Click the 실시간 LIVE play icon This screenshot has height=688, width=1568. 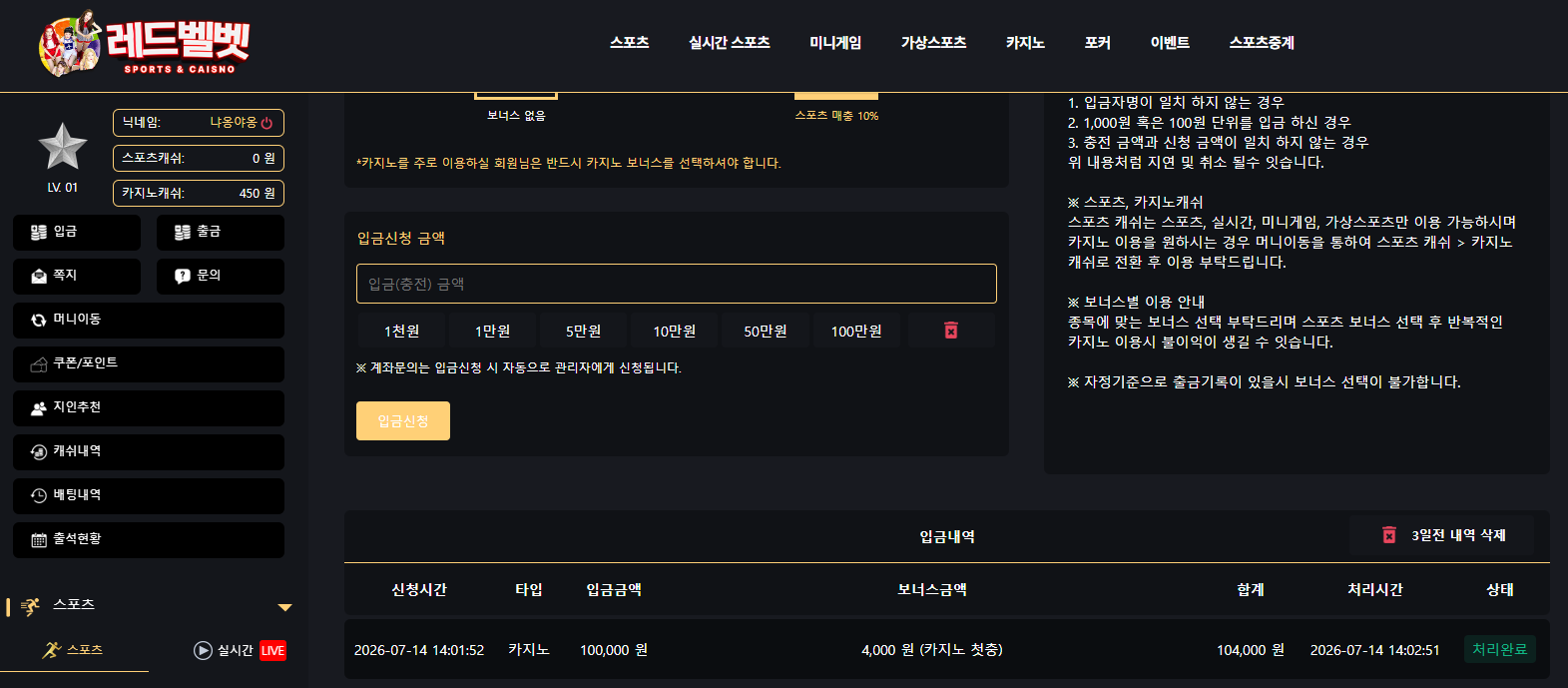(203, 650)
